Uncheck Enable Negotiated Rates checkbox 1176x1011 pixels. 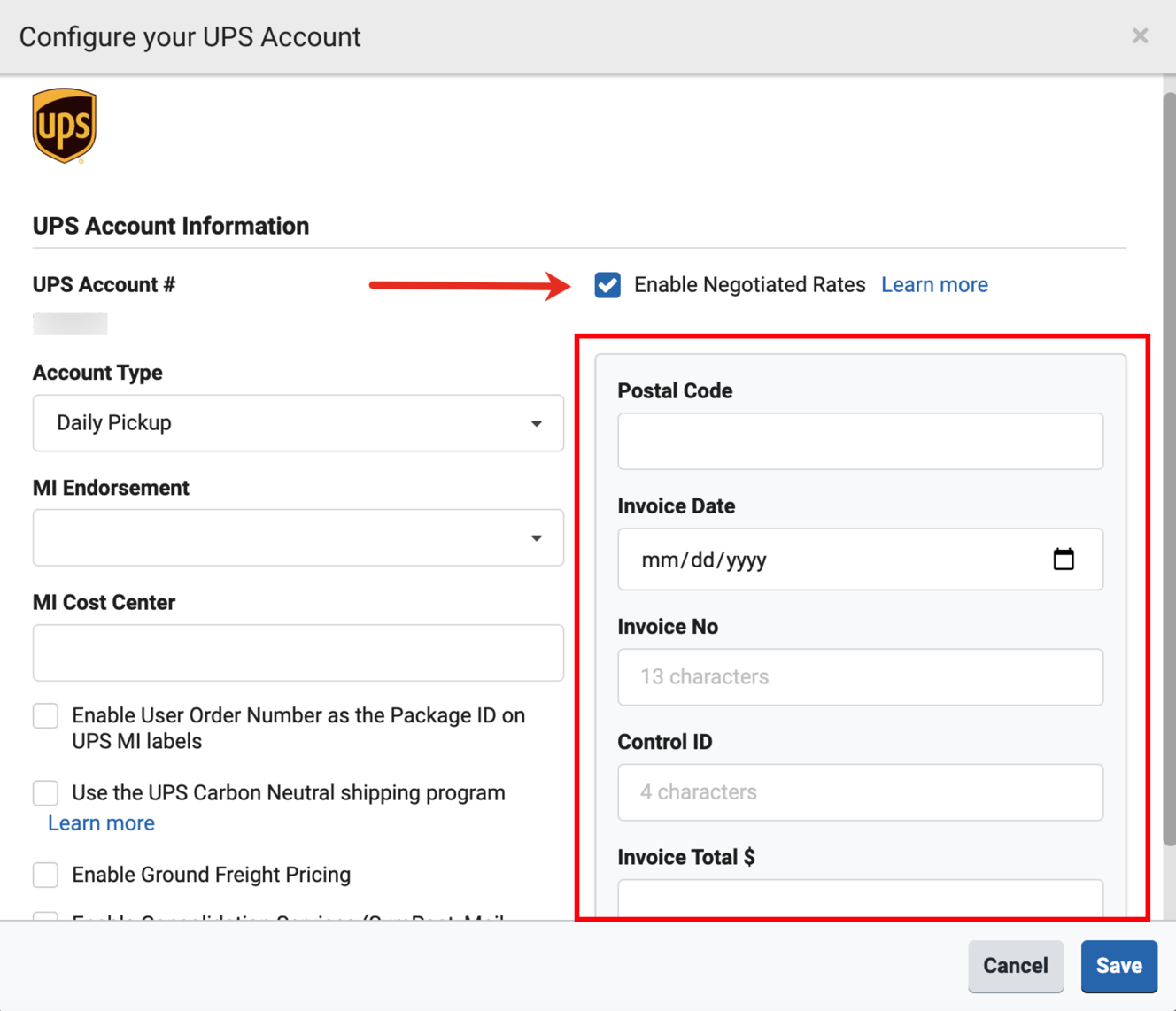(x=607, y=285)
